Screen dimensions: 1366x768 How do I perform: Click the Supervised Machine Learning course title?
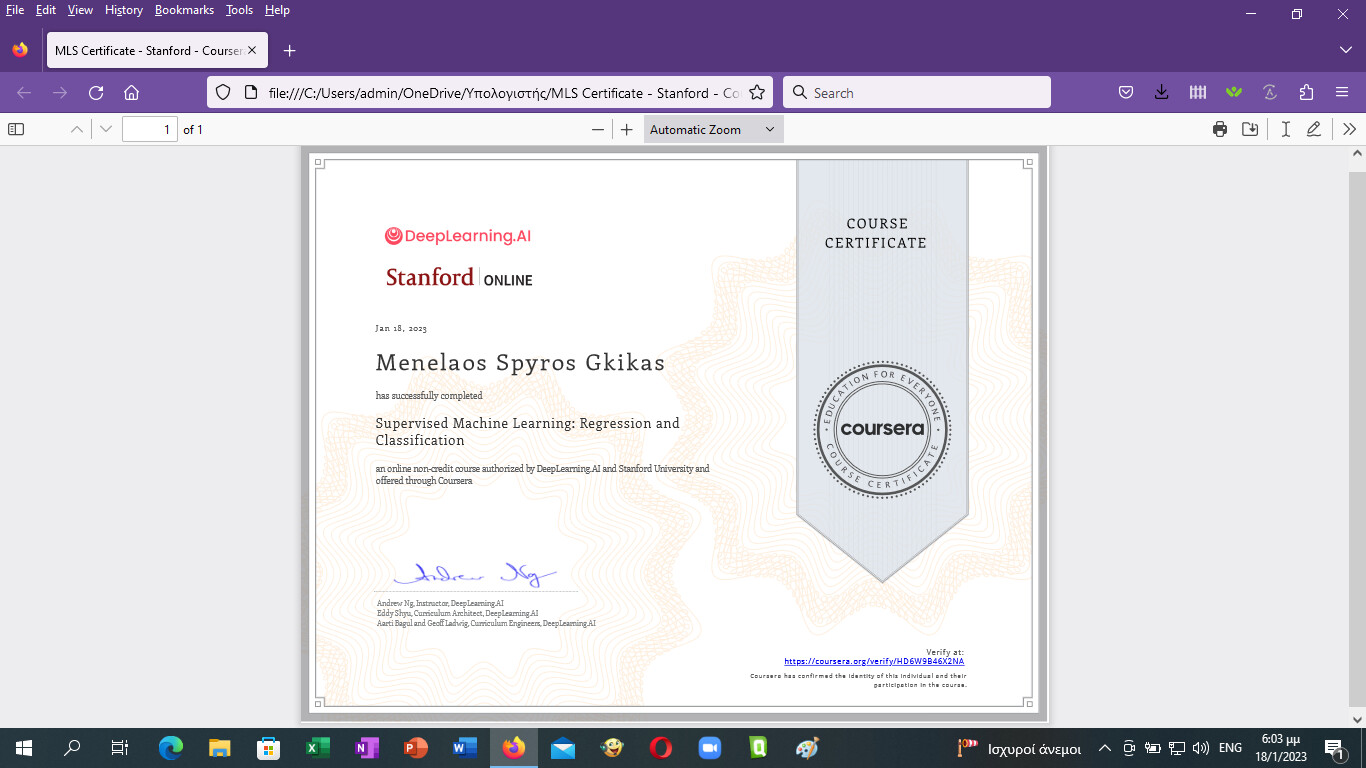(527, 431)
